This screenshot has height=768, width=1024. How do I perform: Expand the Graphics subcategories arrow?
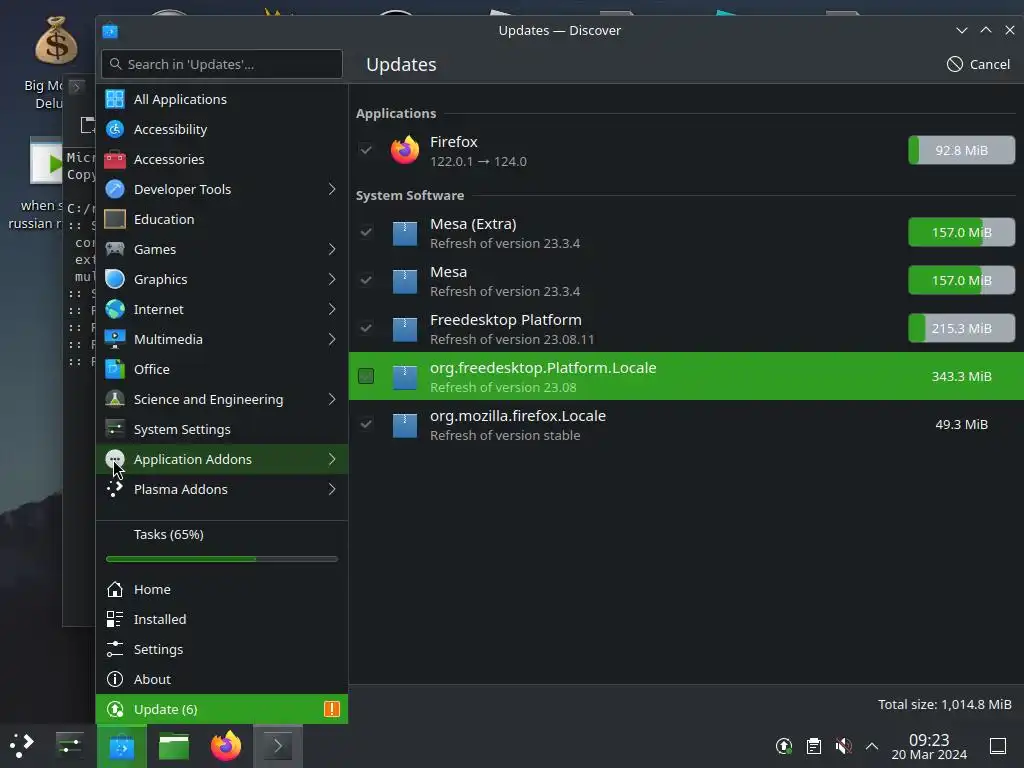click(x=332, y=280)
